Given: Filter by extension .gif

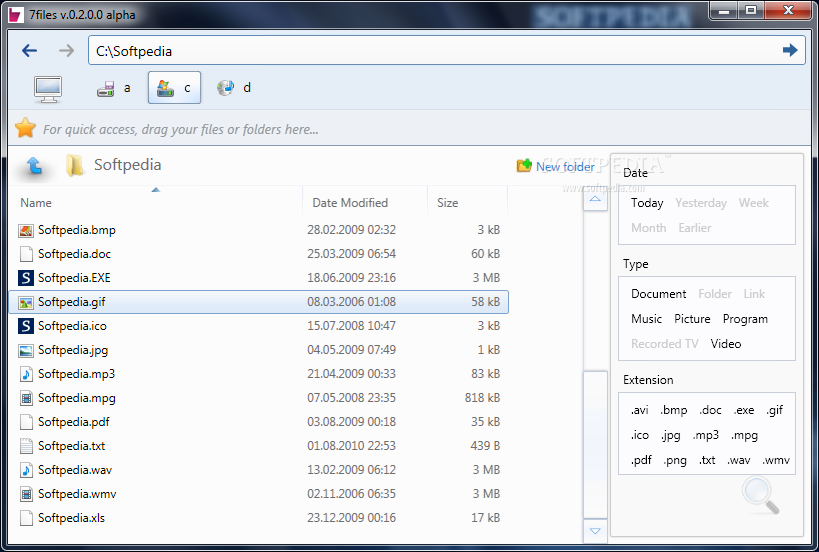Looking at the screenshot, I should tap(775, 411).
